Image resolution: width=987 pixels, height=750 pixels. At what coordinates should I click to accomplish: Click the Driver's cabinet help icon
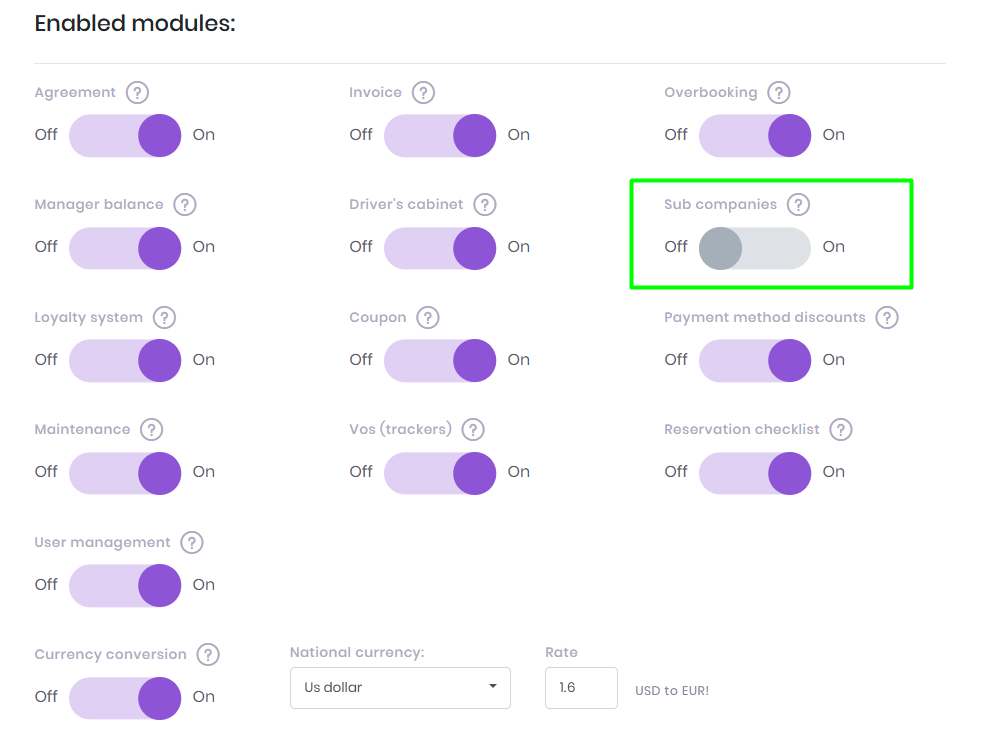pyautogui.click(x=484, y=205)
